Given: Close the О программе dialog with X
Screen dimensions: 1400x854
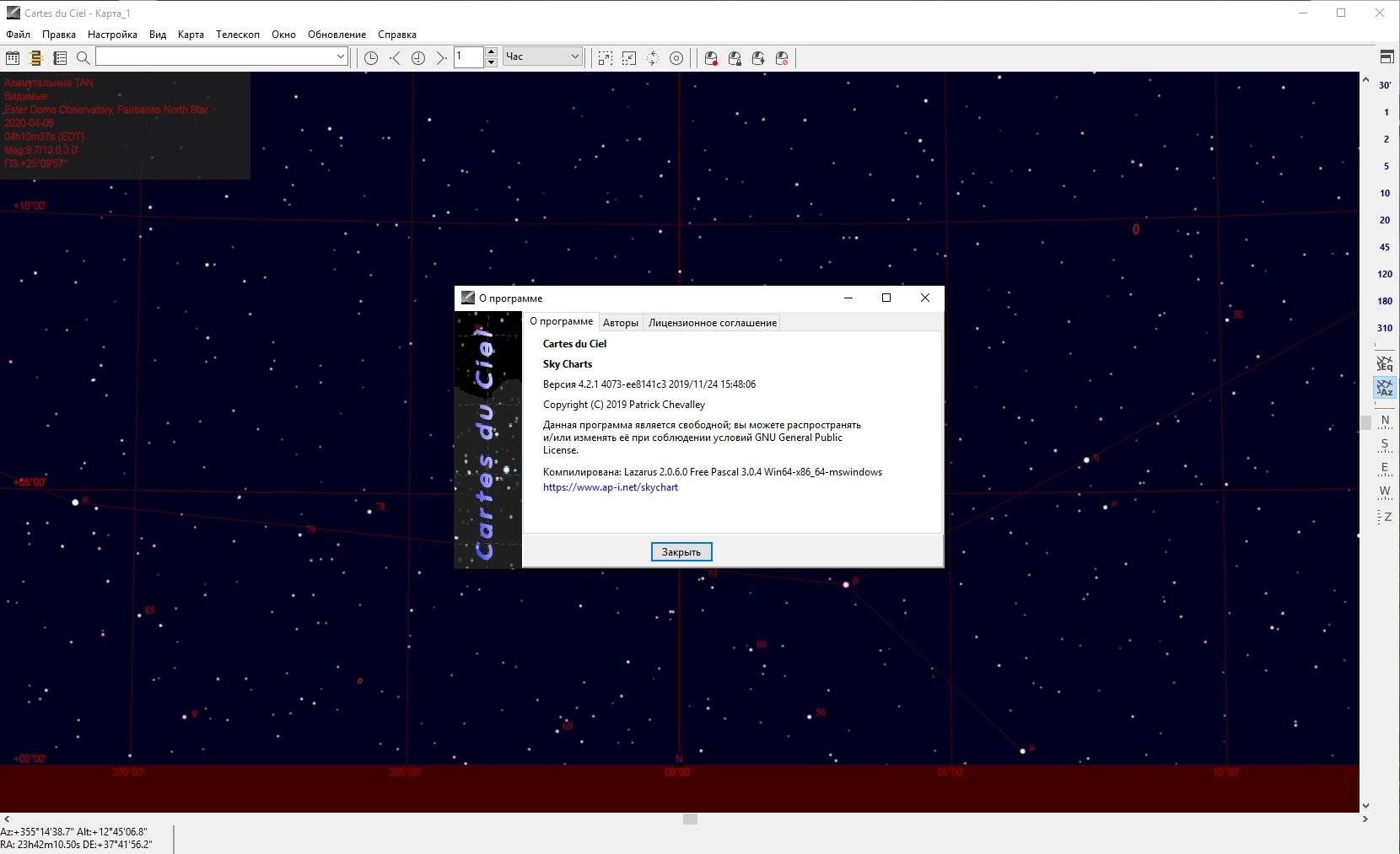Looking at the screenshot, I should pos(925,298).
